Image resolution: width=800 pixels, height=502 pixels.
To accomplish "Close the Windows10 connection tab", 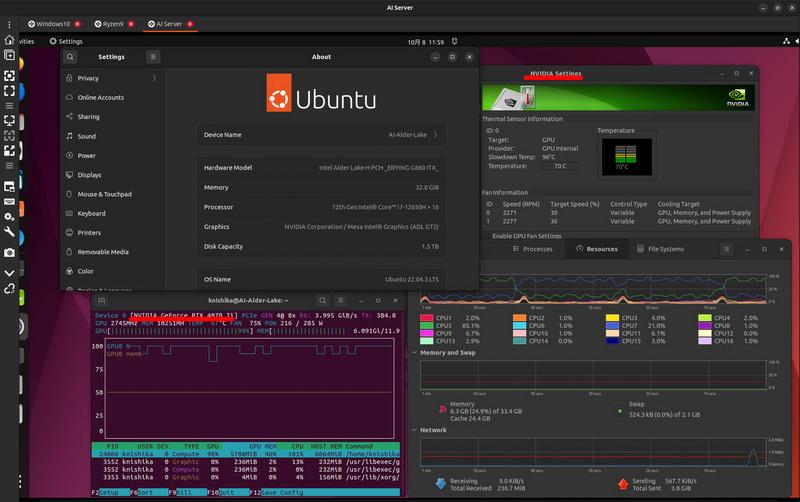I will 78,24.
